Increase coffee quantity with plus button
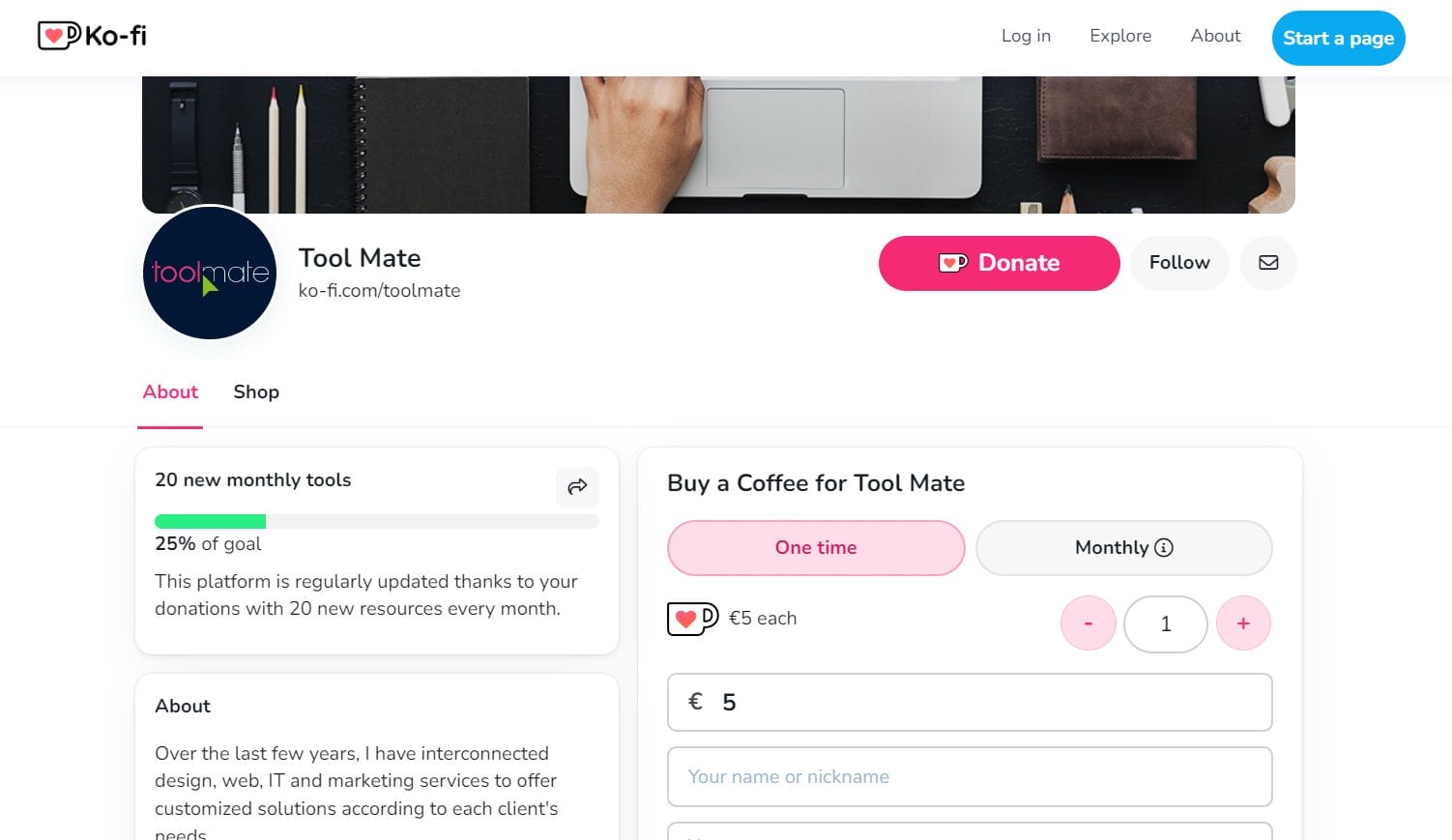 (x=1243, y=623)
